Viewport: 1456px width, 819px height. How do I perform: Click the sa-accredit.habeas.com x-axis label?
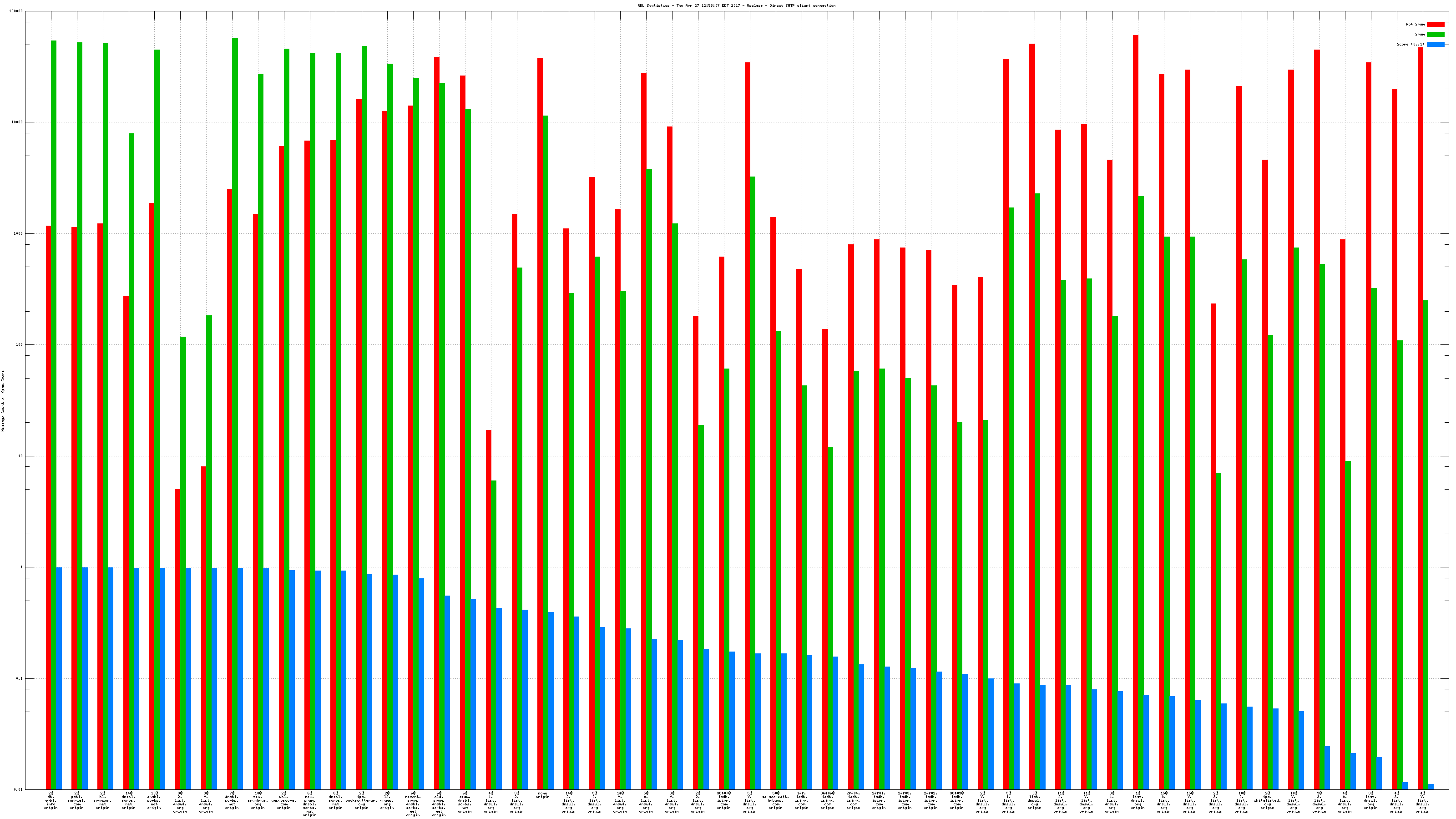(x=775, y=800)
